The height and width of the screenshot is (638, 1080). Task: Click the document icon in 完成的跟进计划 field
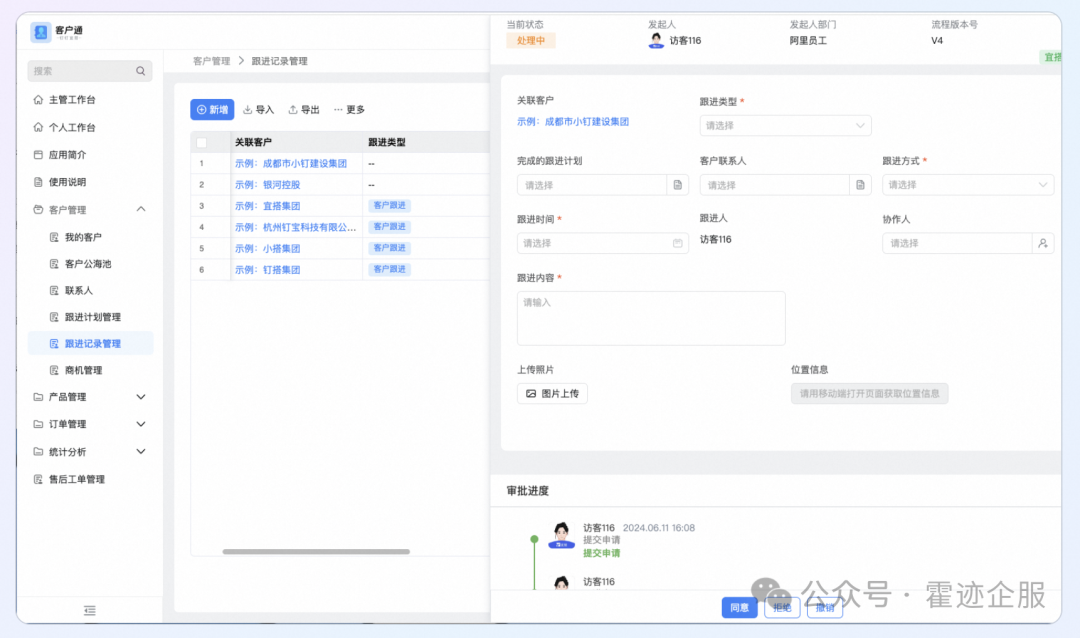tap(677, 185)
